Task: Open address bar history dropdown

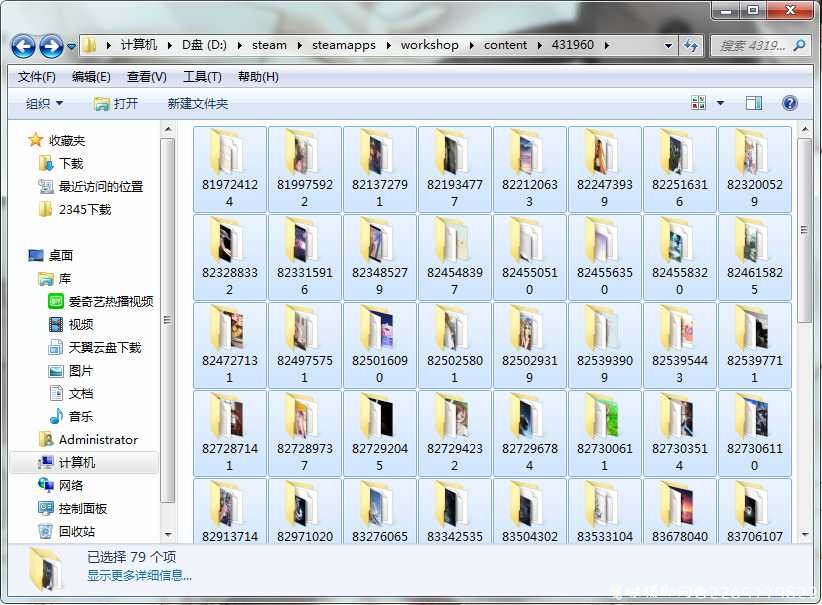Action: click(668, 46)
